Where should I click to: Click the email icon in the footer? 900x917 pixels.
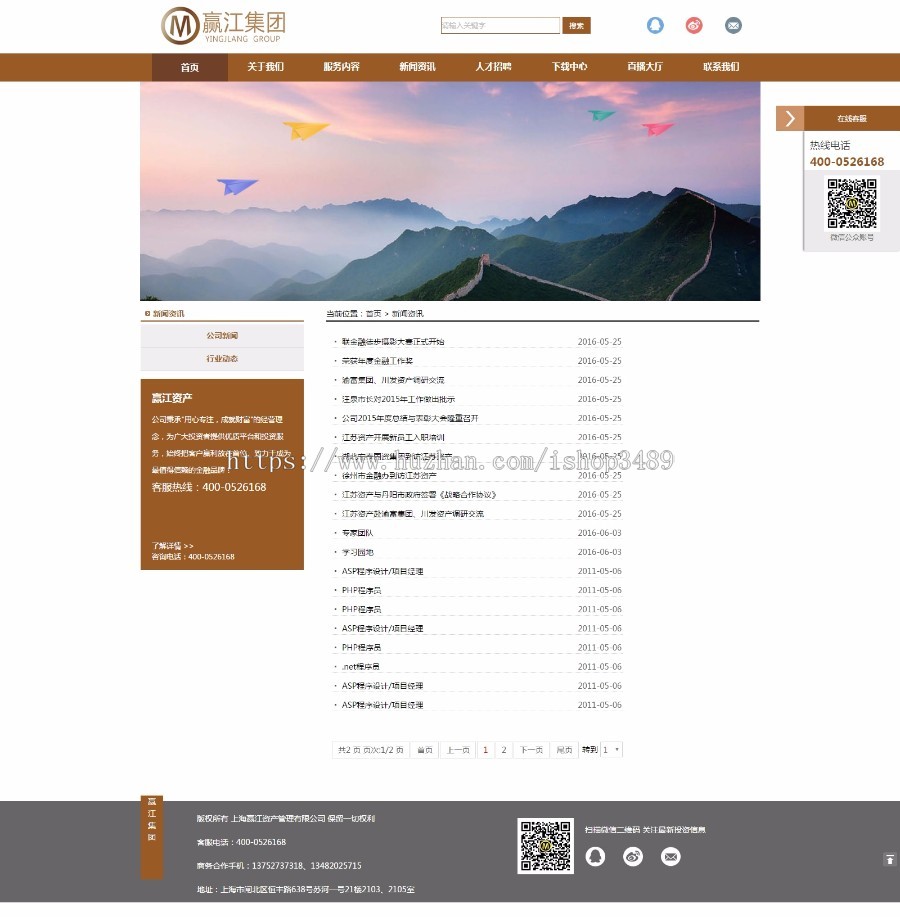click(671, 857)
